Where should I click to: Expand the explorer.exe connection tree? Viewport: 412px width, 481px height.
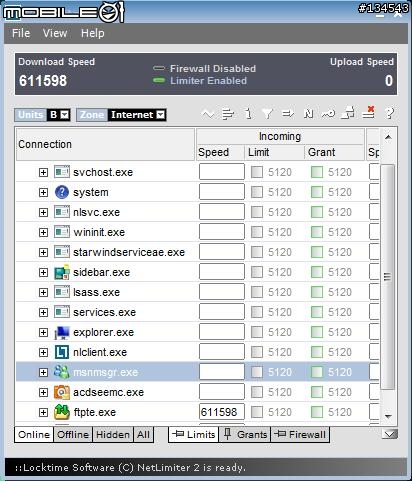pos(43,332)
